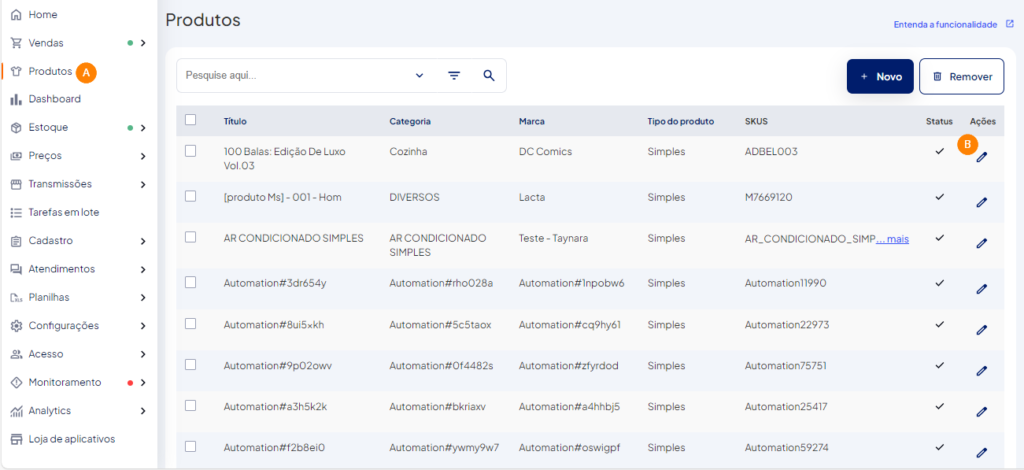Click the Atendimentos chat icon

point(17,269)
